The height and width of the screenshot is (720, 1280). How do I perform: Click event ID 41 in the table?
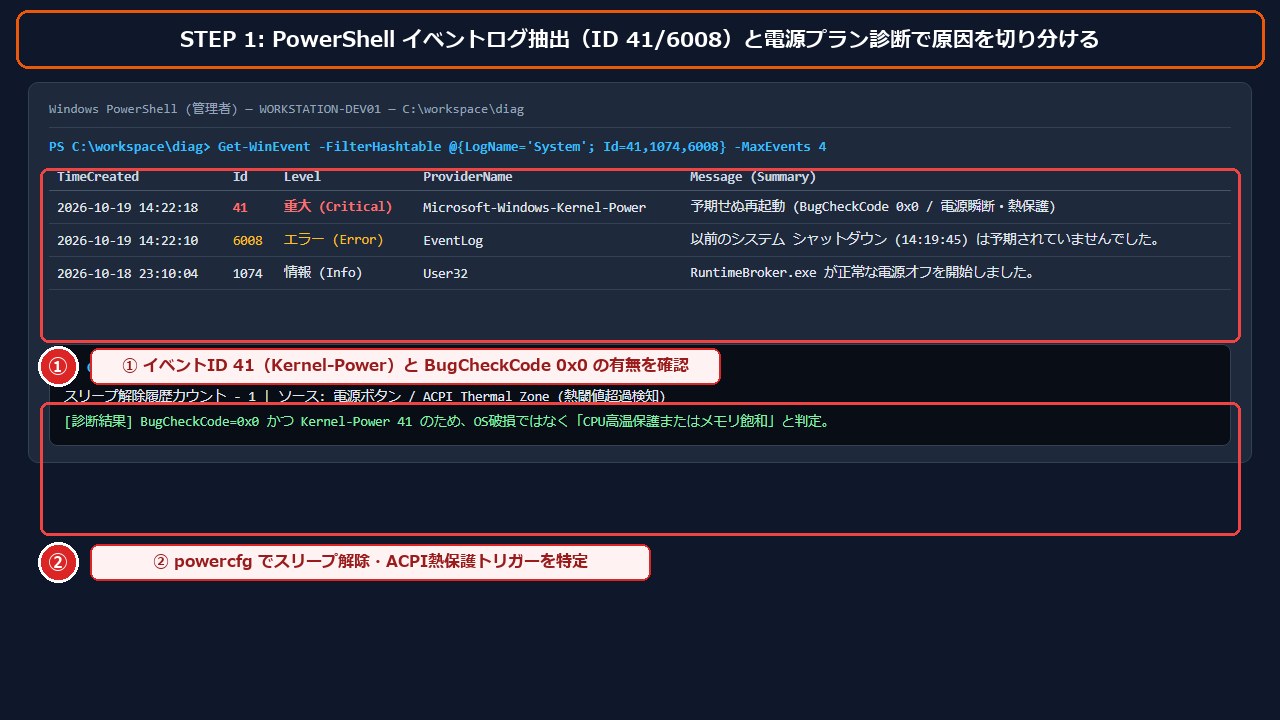click(x=240, y=207)
